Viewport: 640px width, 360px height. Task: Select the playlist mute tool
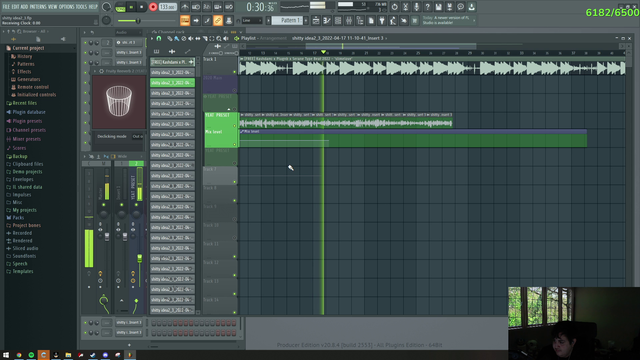191,38
